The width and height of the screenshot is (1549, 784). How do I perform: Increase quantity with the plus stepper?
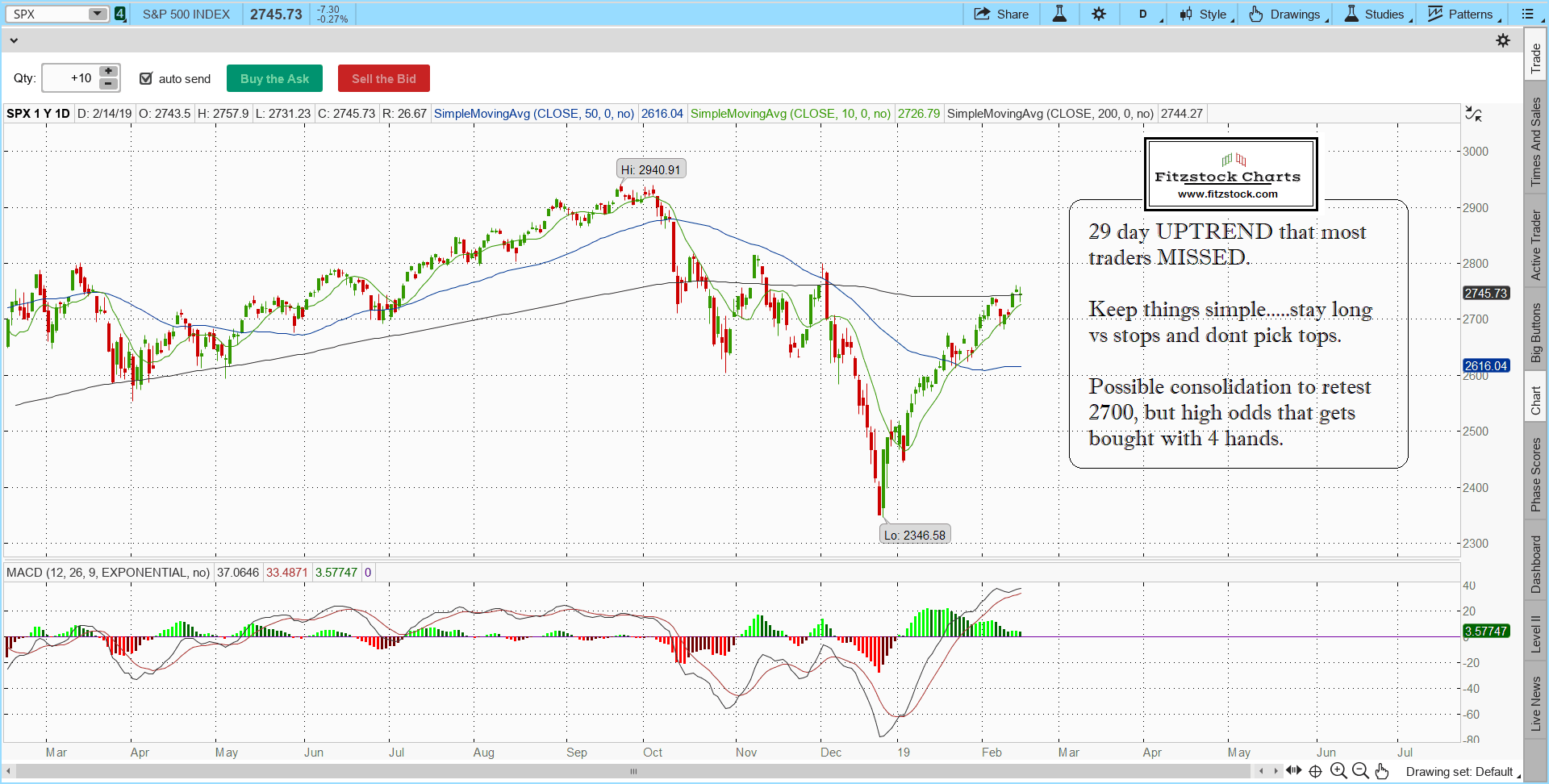click(x=108, y=72)
